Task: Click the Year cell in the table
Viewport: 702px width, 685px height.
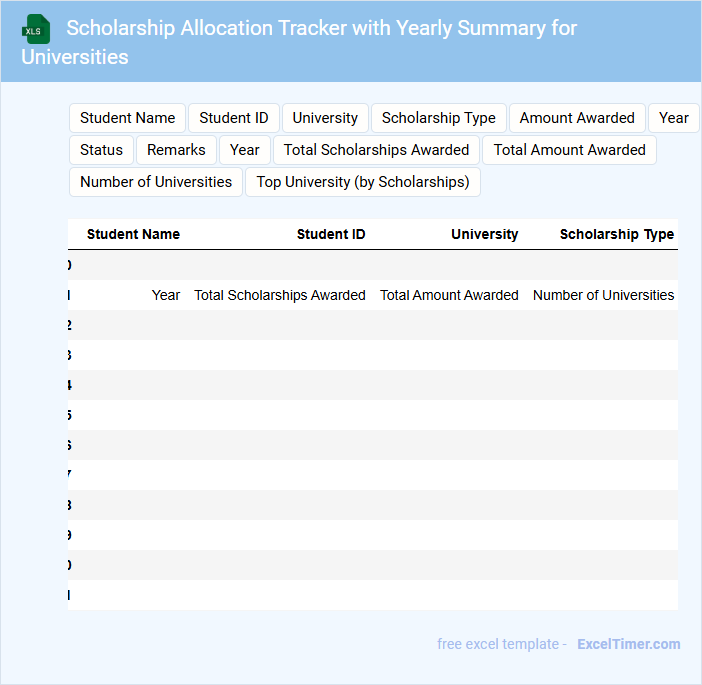Action: click(166, 295)
